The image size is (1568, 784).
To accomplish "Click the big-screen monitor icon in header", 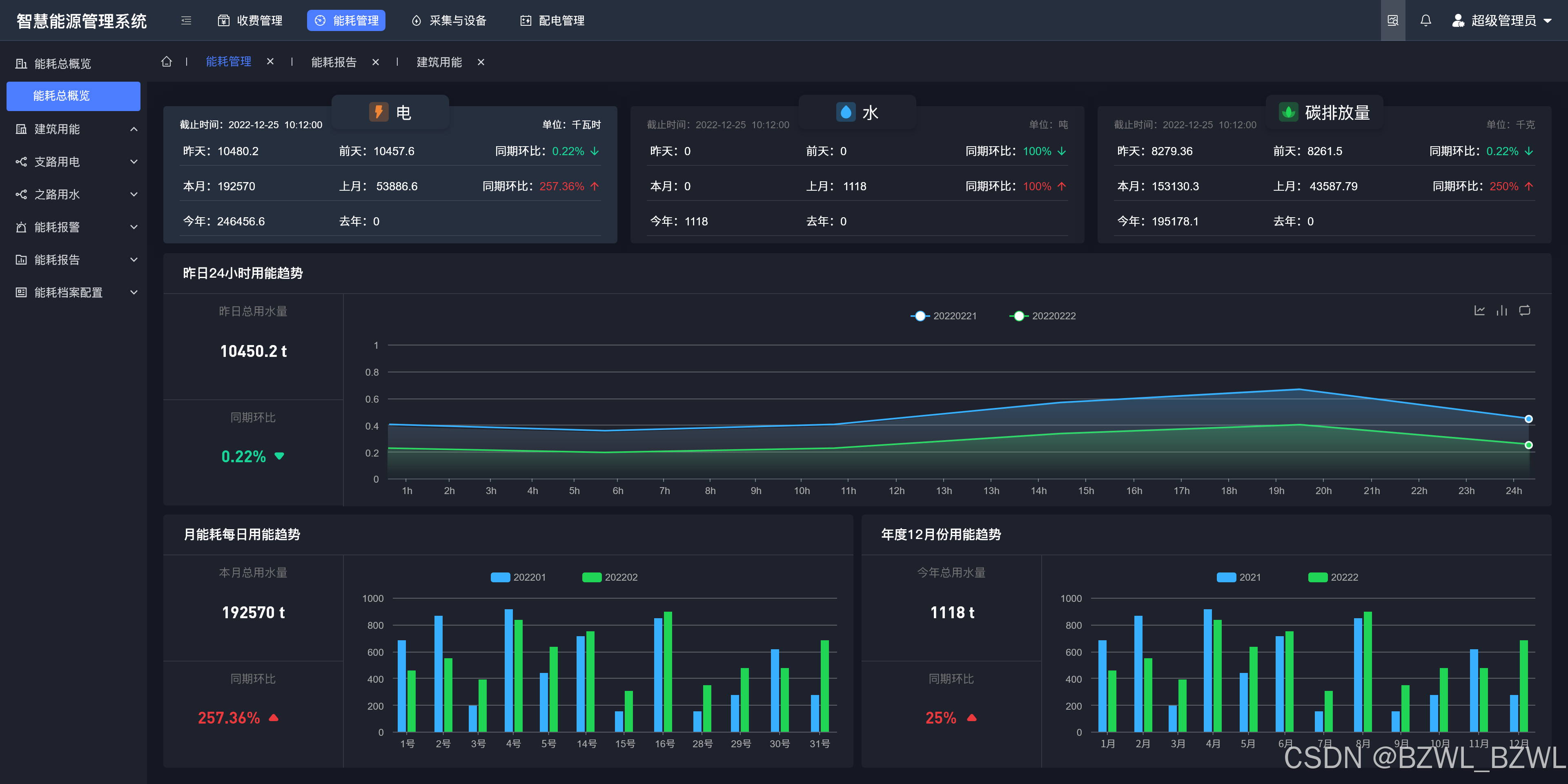I will click(1393, 21).
